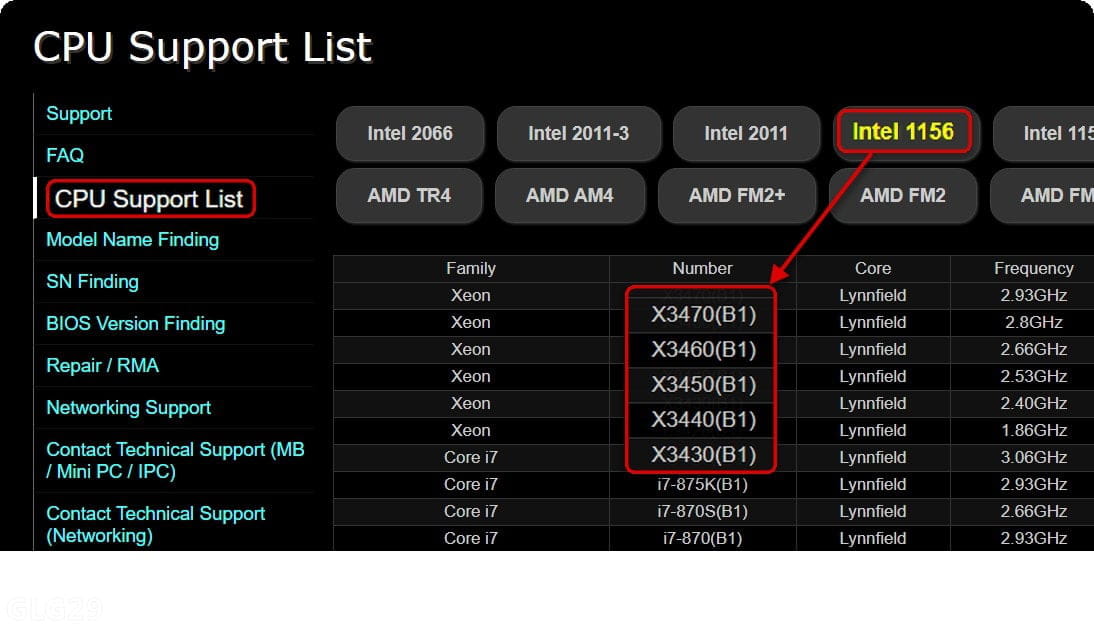Viewport: 1094px width, 631px height.
Task: Click Lynnfield in the 2.40GHz row
Action: [873, 403]
